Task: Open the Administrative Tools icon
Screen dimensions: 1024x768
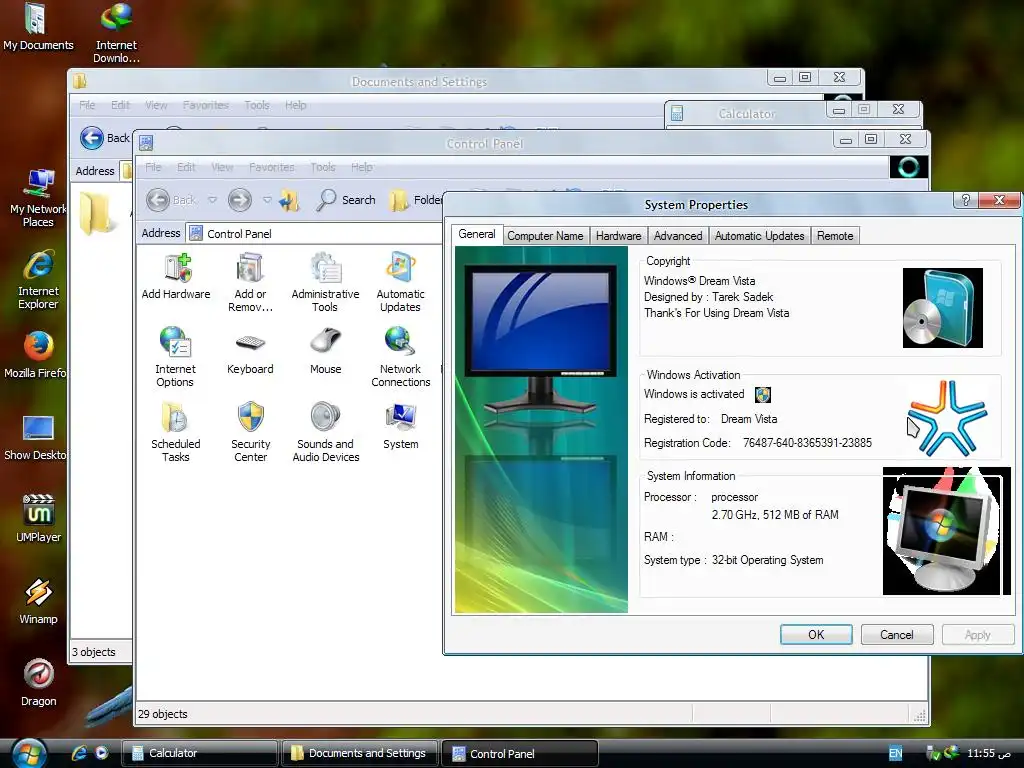Action: coord(325,282)
